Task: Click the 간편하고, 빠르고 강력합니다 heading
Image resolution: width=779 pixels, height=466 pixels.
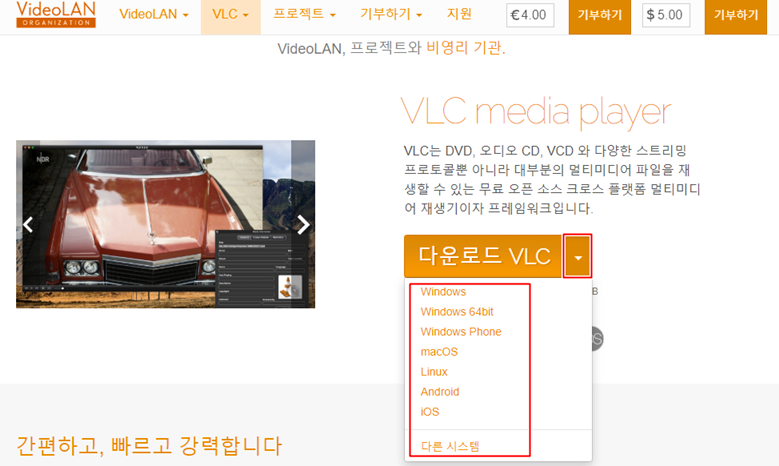Action: tap(149, 445)
